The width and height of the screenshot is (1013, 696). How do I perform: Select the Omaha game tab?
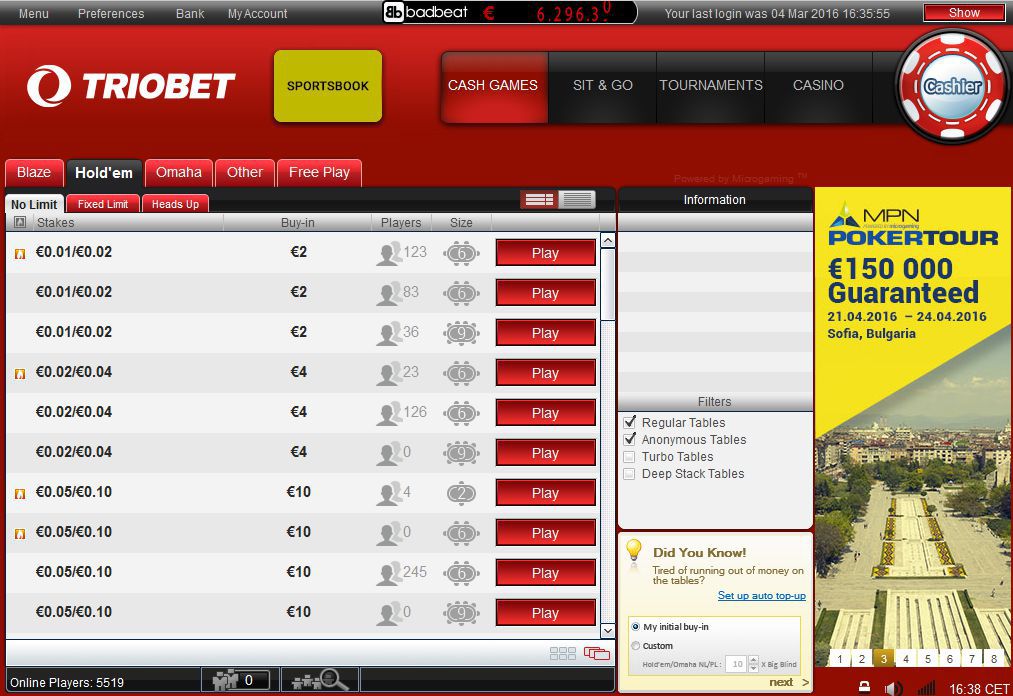click(x=179, y=173)
